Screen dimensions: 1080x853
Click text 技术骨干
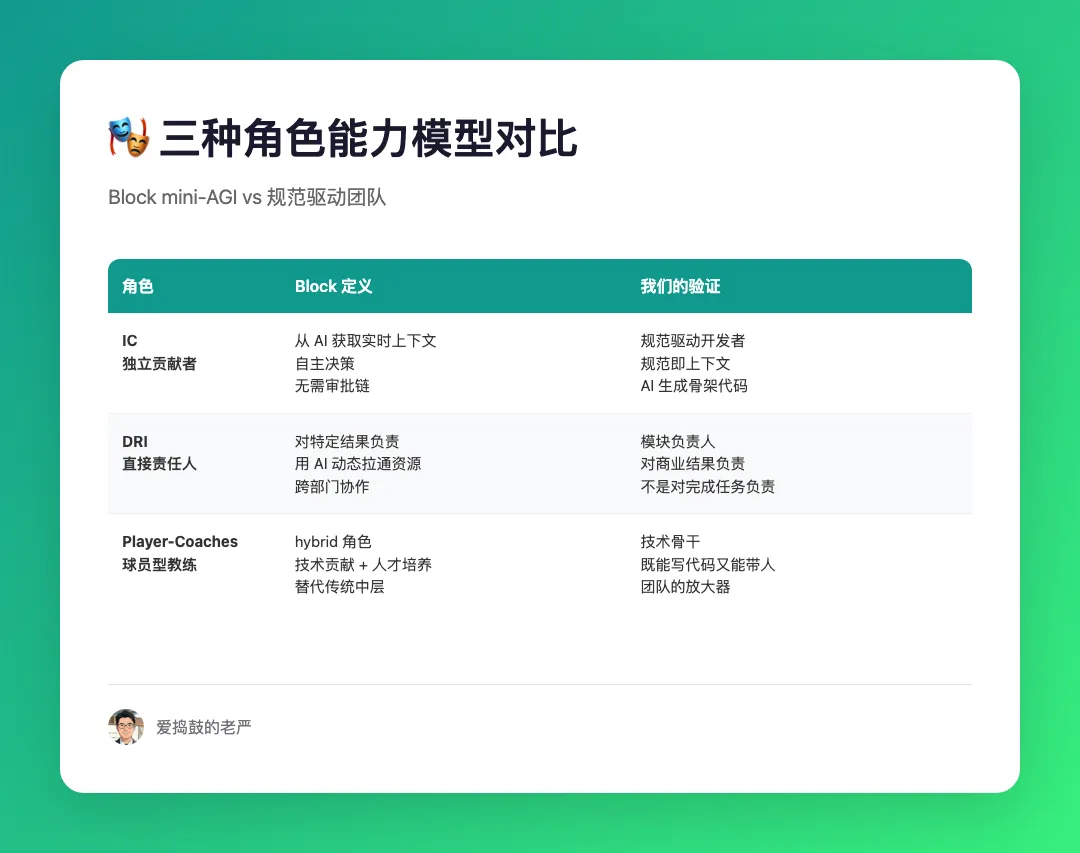pos(670,542)
